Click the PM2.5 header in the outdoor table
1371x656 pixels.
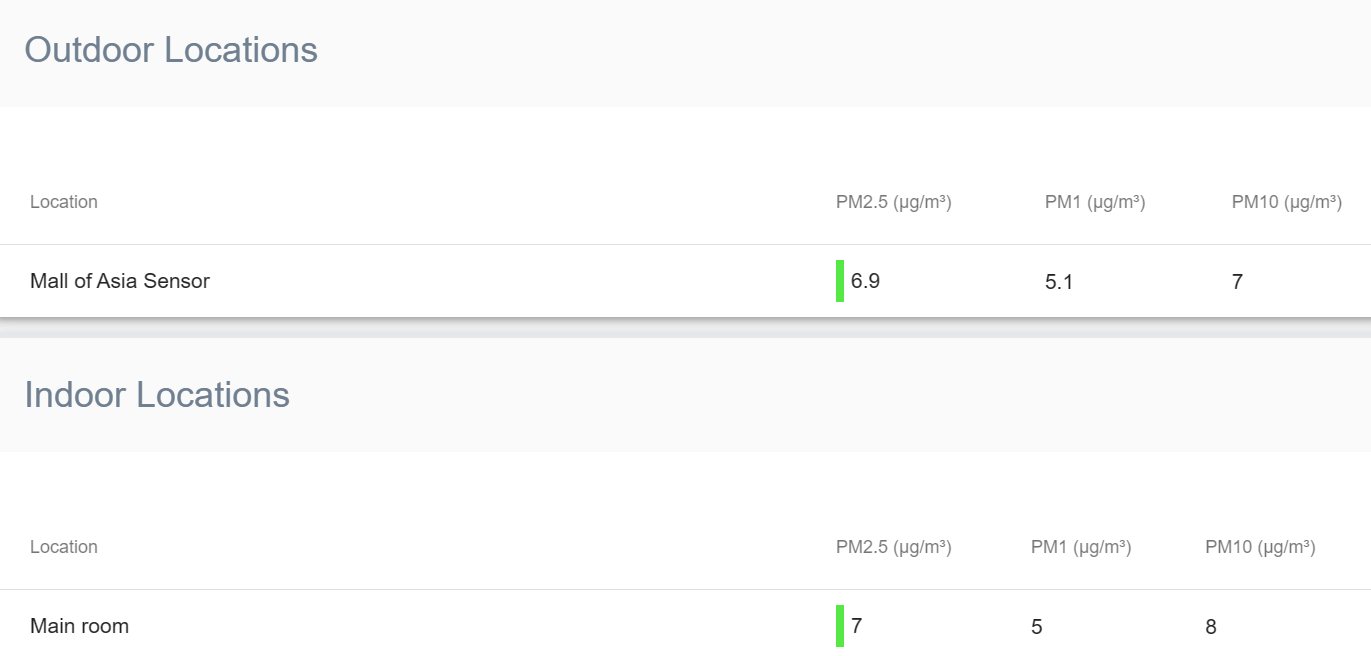pyautogui.click(x=893, y=202)
